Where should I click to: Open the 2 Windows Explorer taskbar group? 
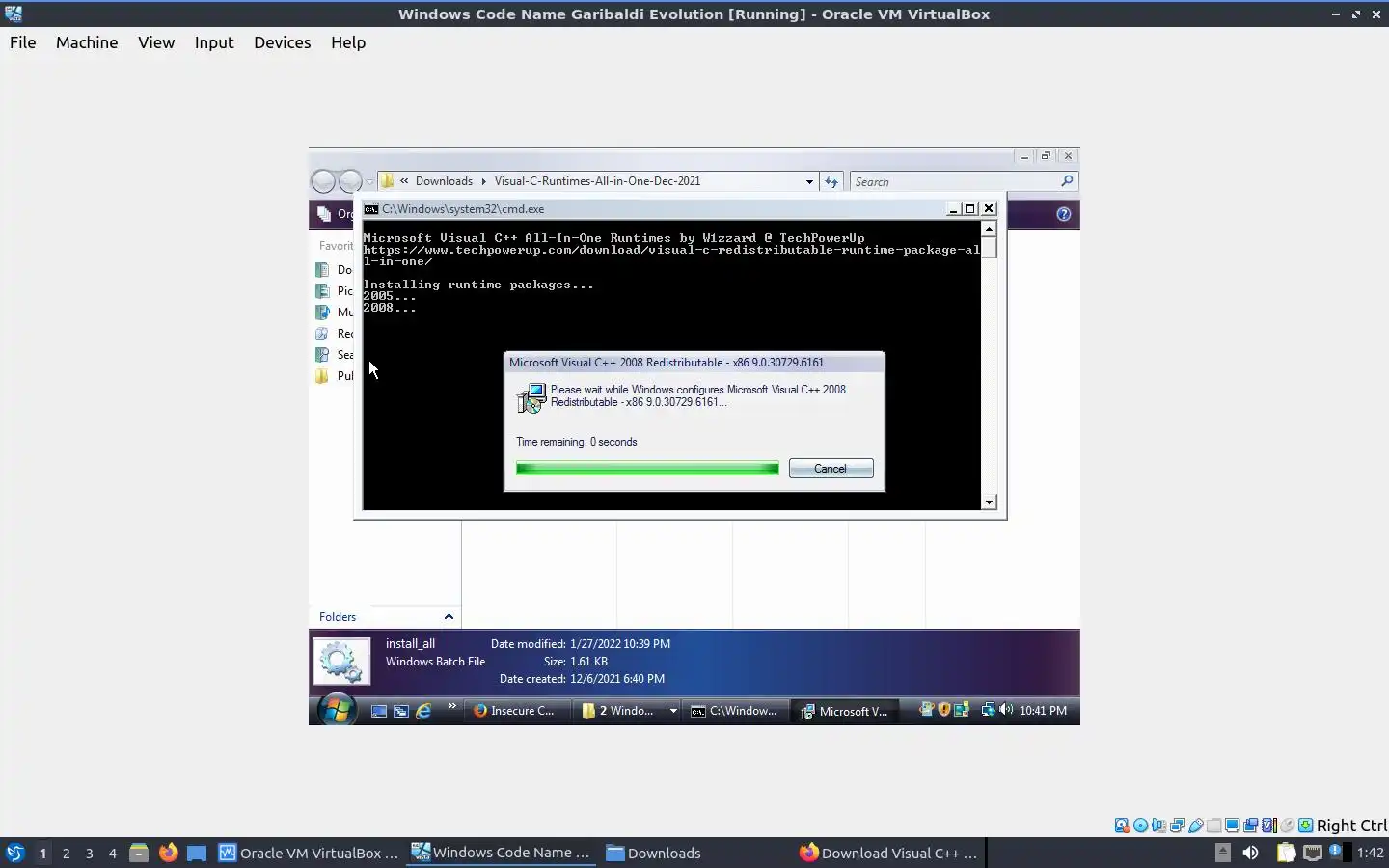click(629, 711)
